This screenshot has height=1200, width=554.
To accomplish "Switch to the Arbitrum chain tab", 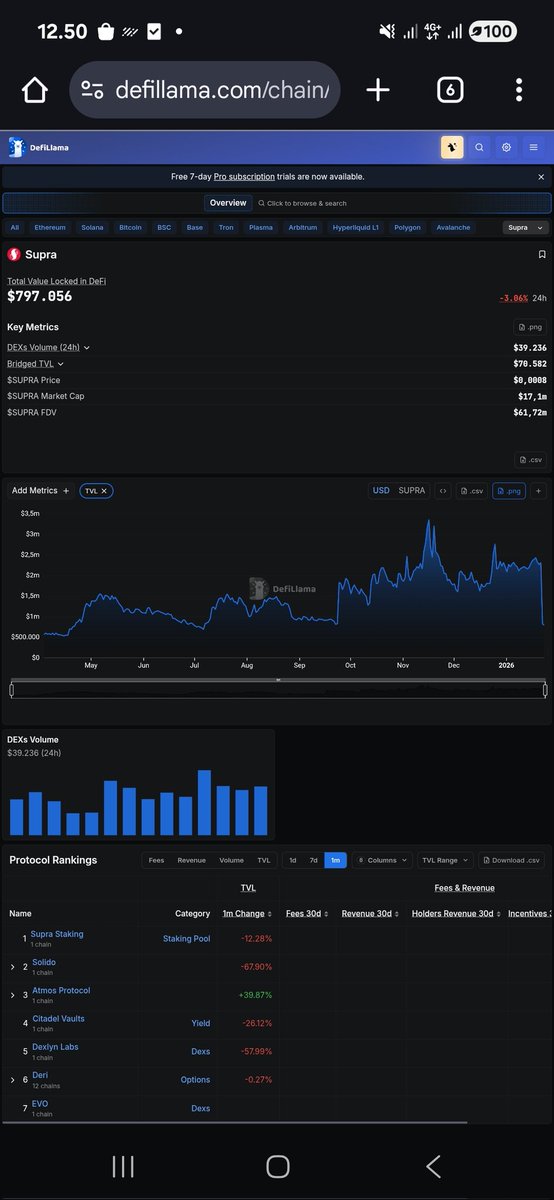I will pos(302,227).
